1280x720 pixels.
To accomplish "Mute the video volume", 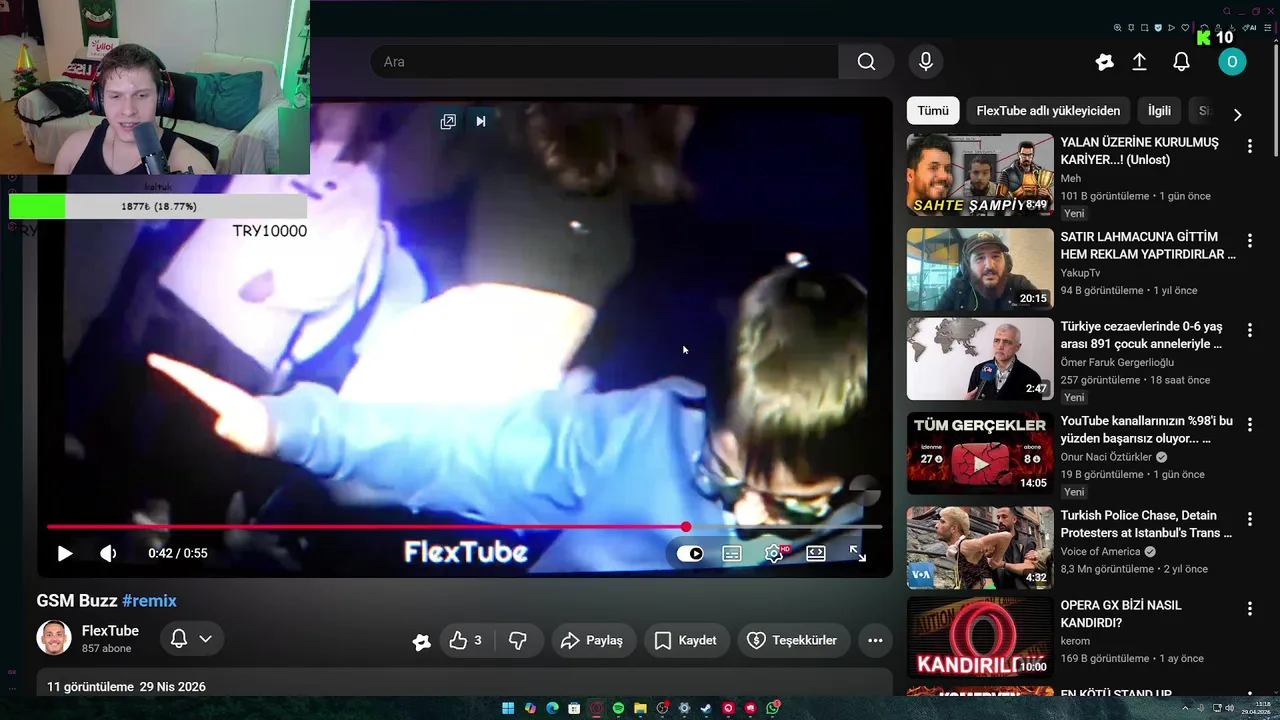I will (x=108, y=553).
